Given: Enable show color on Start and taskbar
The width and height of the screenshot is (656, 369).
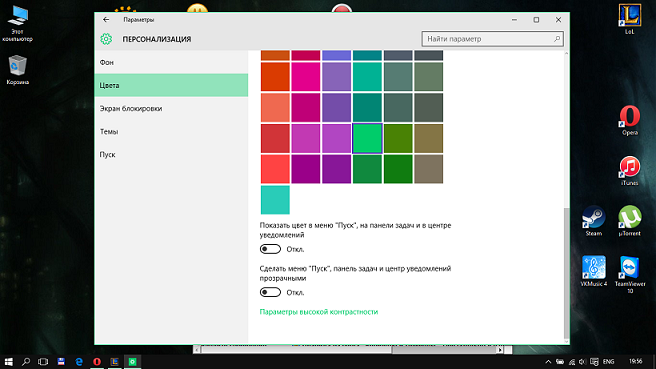Looking at the screenshot, I should click(x=270, y=249).
